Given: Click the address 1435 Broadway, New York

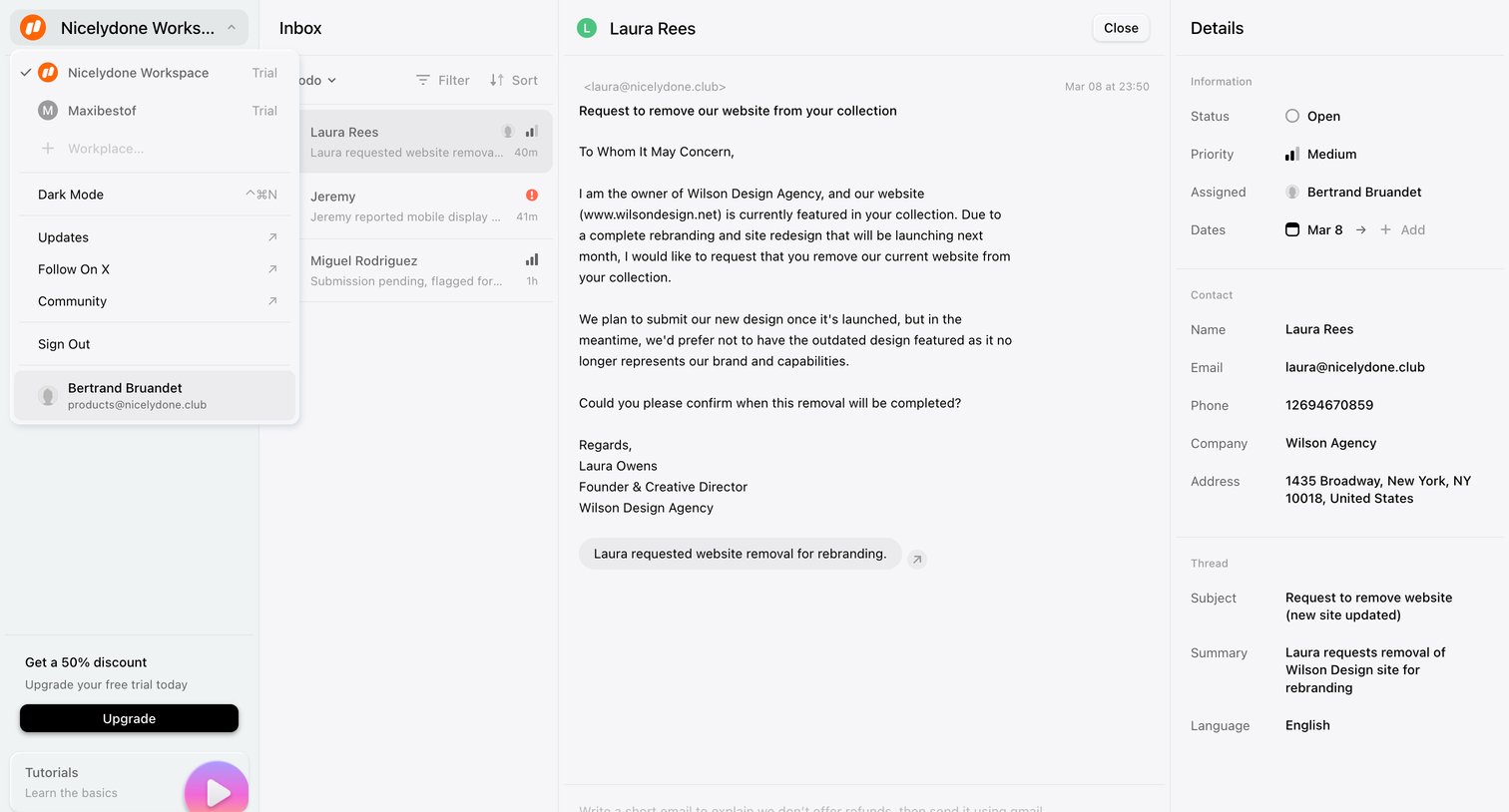Looking at the screenshot, I should click(1378, 490).
